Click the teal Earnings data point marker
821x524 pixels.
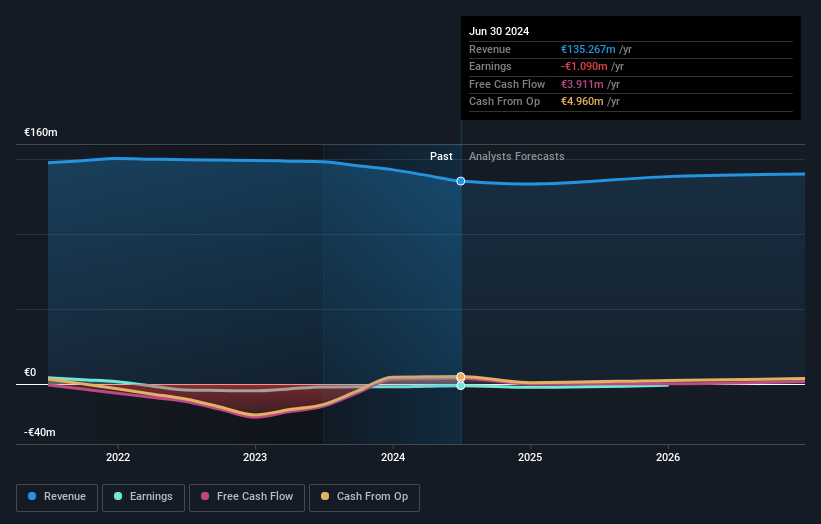click(461, 386)
